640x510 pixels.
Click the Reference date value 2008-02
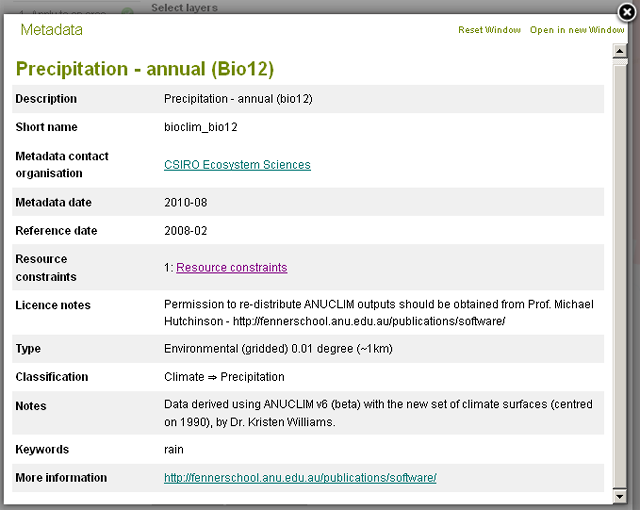pos(185,231)
